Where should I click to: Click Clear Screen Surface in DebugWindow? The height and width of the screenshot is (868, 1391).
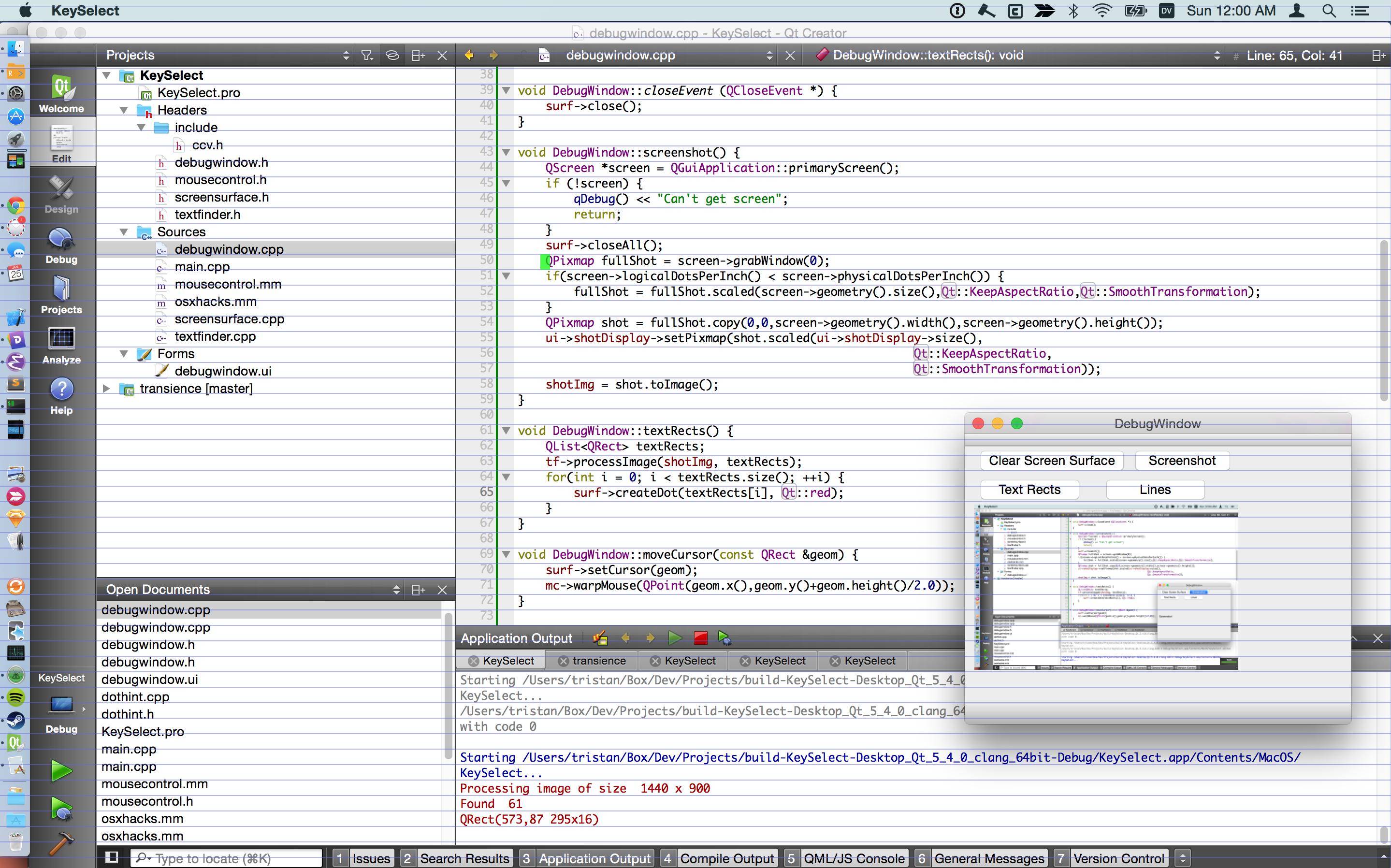pos(1052,461)
